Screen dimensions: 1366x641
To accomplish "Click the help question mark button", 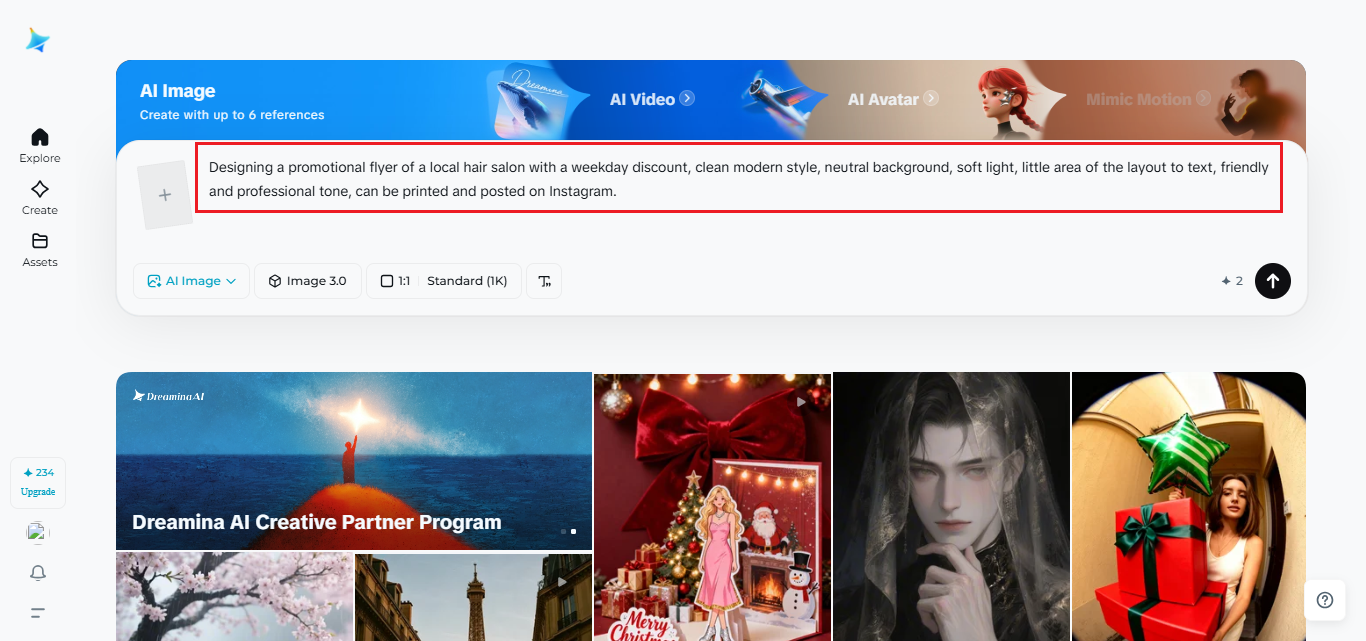I will pos(1324,600).
